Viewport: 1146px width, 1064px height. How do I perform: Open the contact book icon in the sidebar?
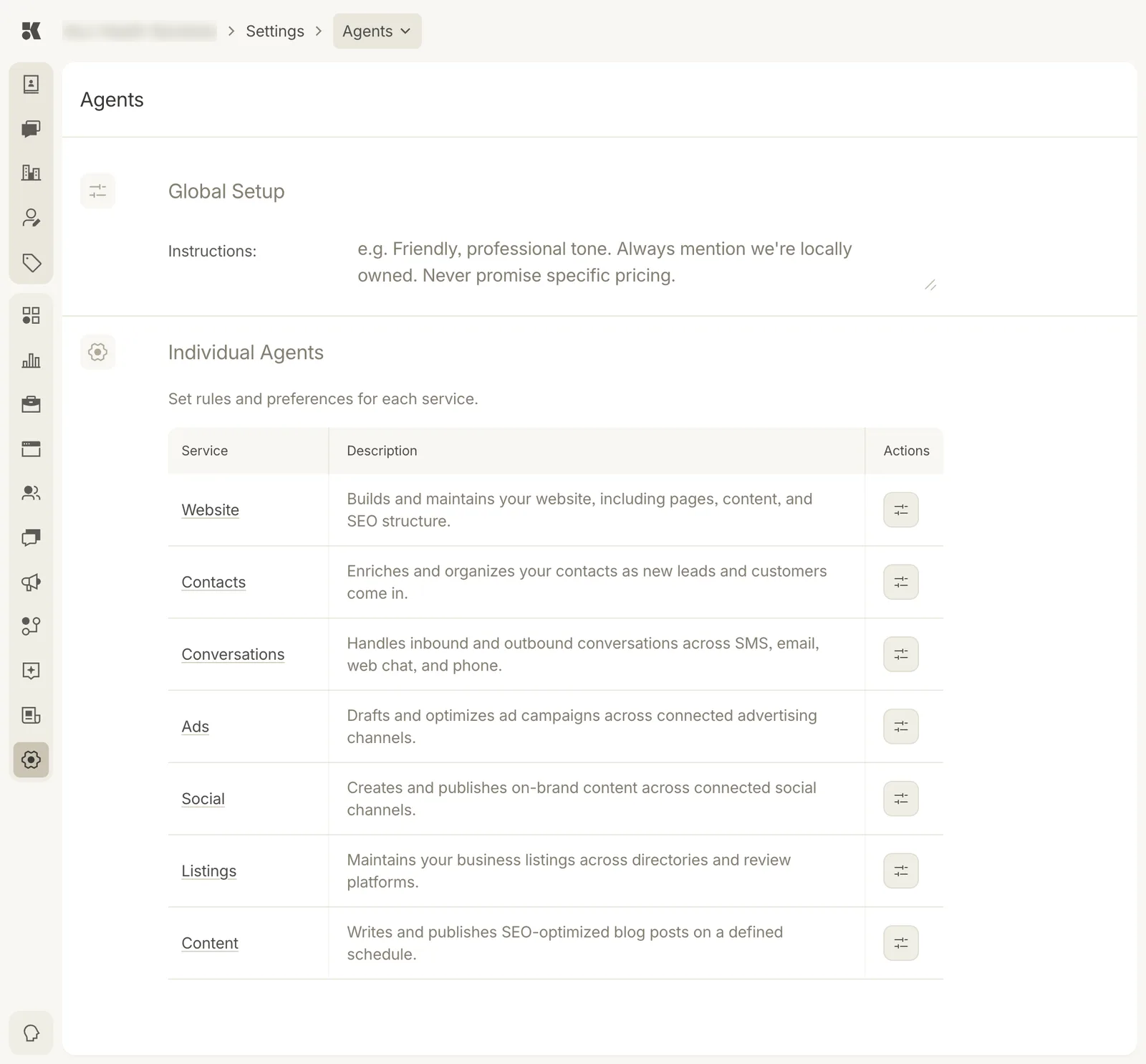(31, 85)
